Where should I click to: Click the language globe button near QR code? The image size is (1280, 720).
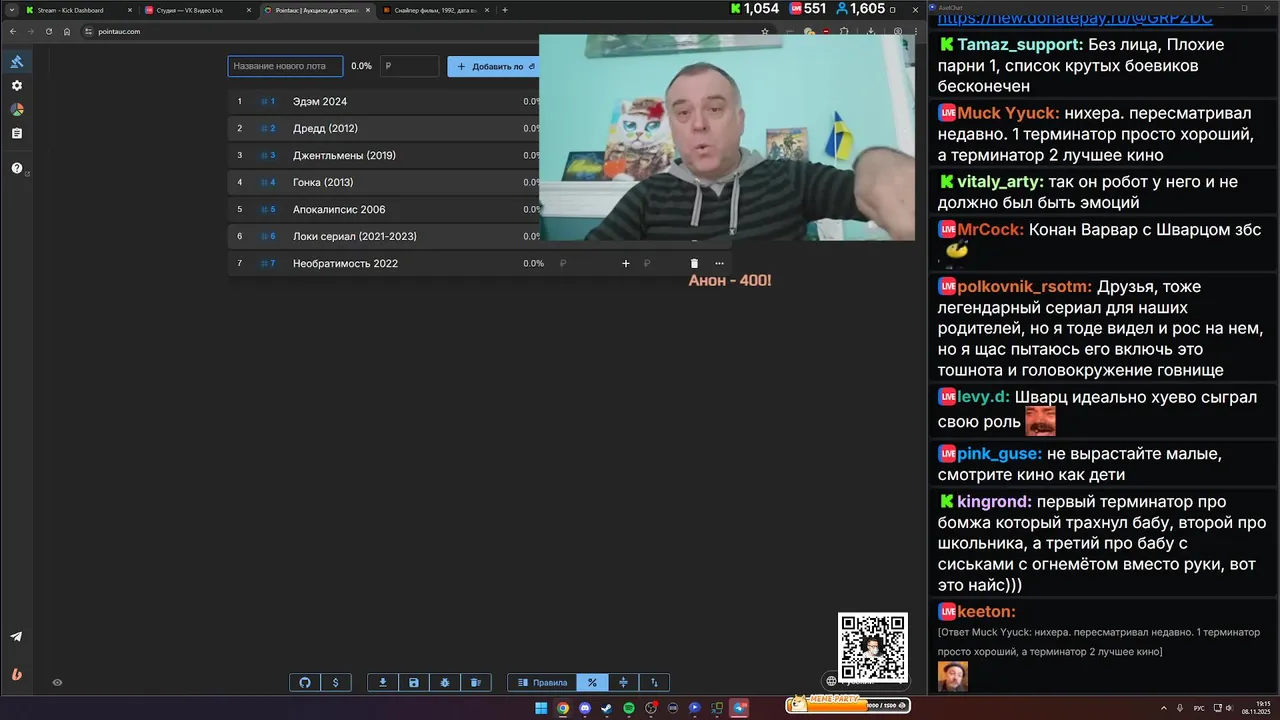[x=831, y=681]
